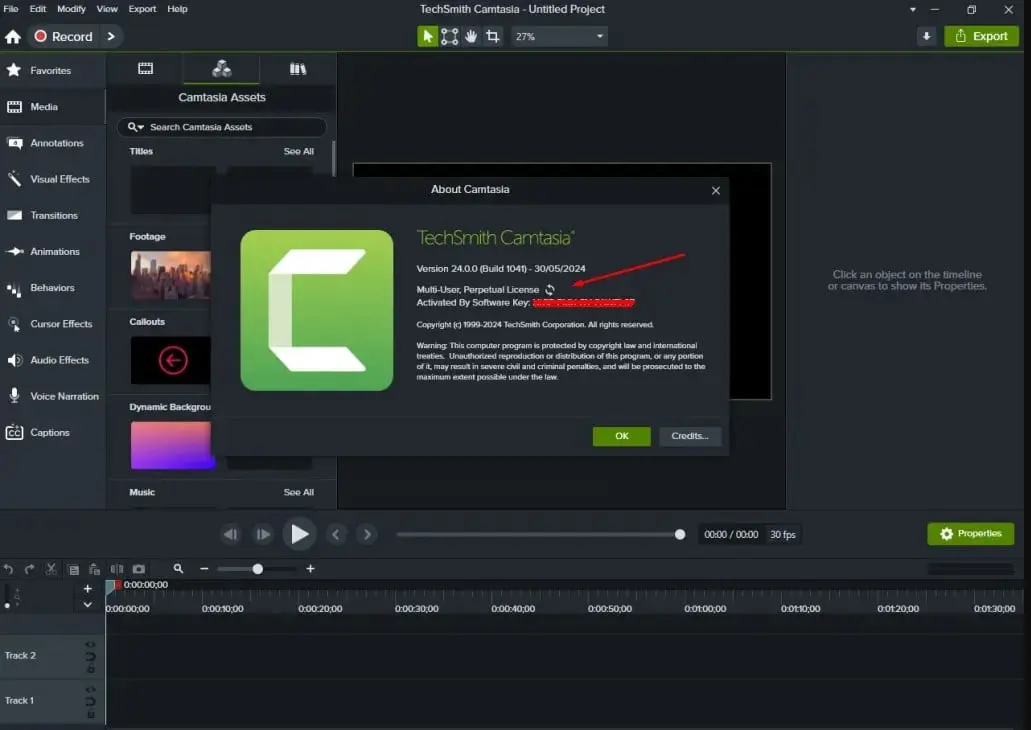Open the title bar dropdown arrow
Image resolution: width=1031 pixels, height=730 pixels.
[x=913, y=9]
